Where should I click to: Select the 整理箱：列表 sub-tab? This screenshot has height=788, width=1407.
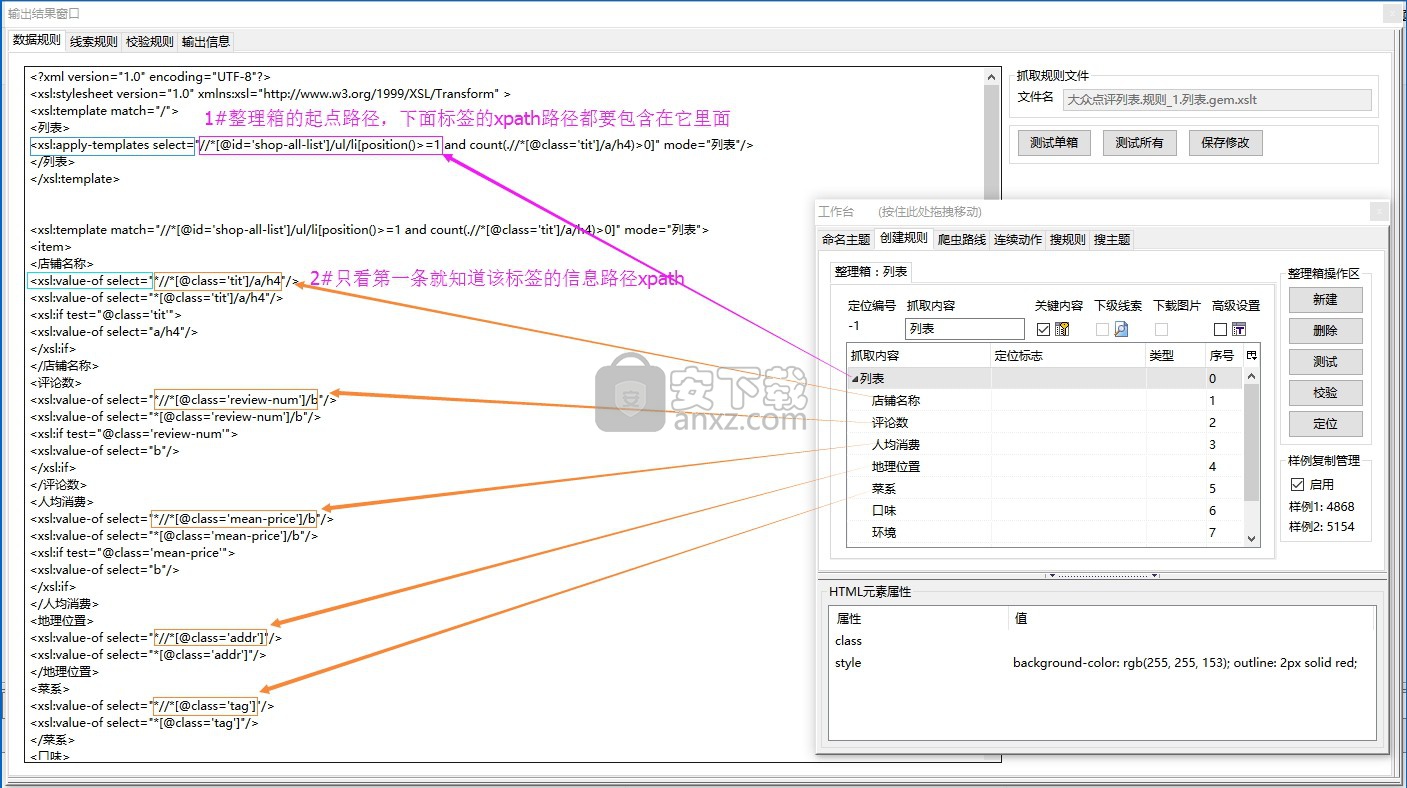click(x=872, y=271)
